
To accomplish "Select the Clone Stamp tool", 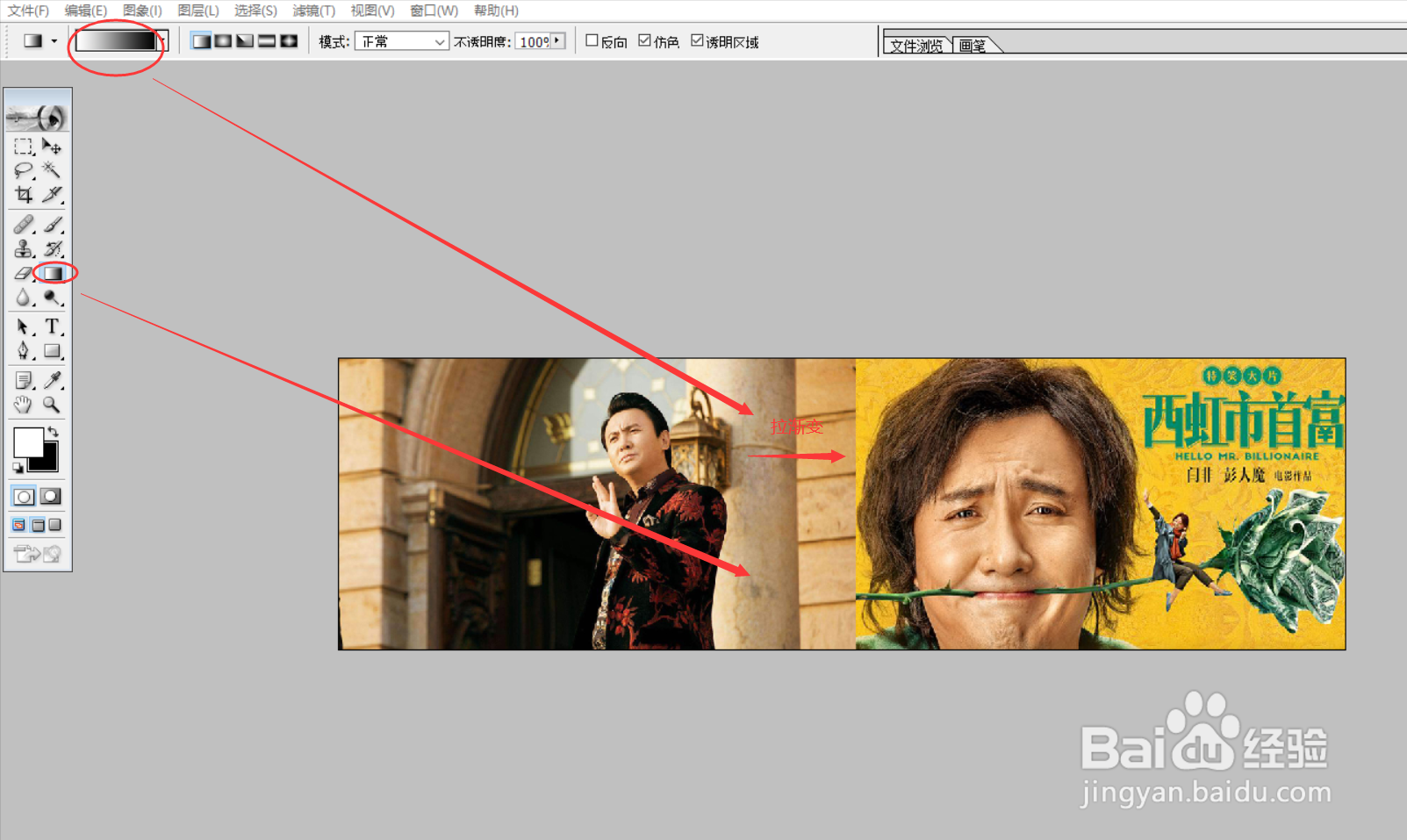I will click(x=24, y=249).
